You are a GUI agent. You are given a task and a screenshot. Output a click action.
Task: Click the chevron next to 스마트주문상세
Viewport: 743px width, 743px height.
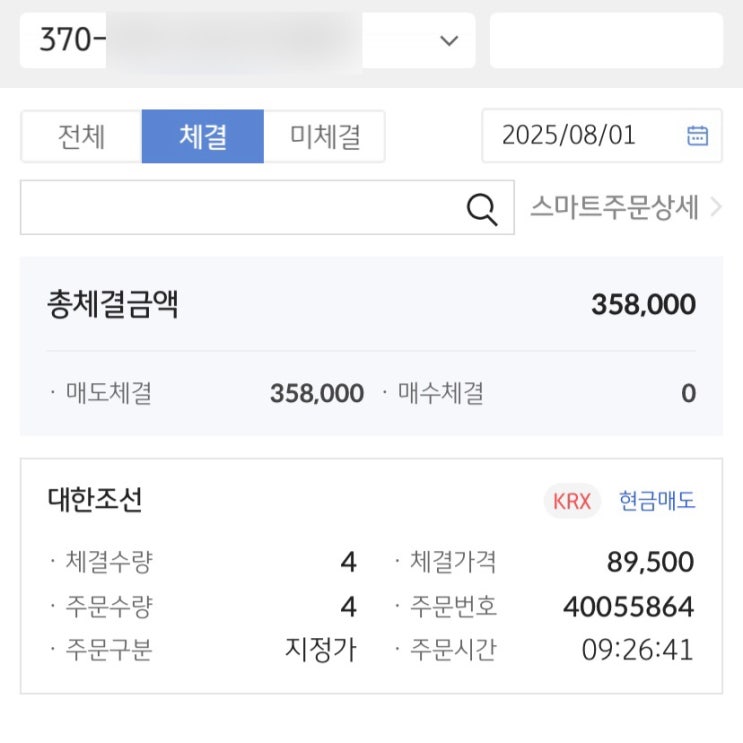pos(715,208)
